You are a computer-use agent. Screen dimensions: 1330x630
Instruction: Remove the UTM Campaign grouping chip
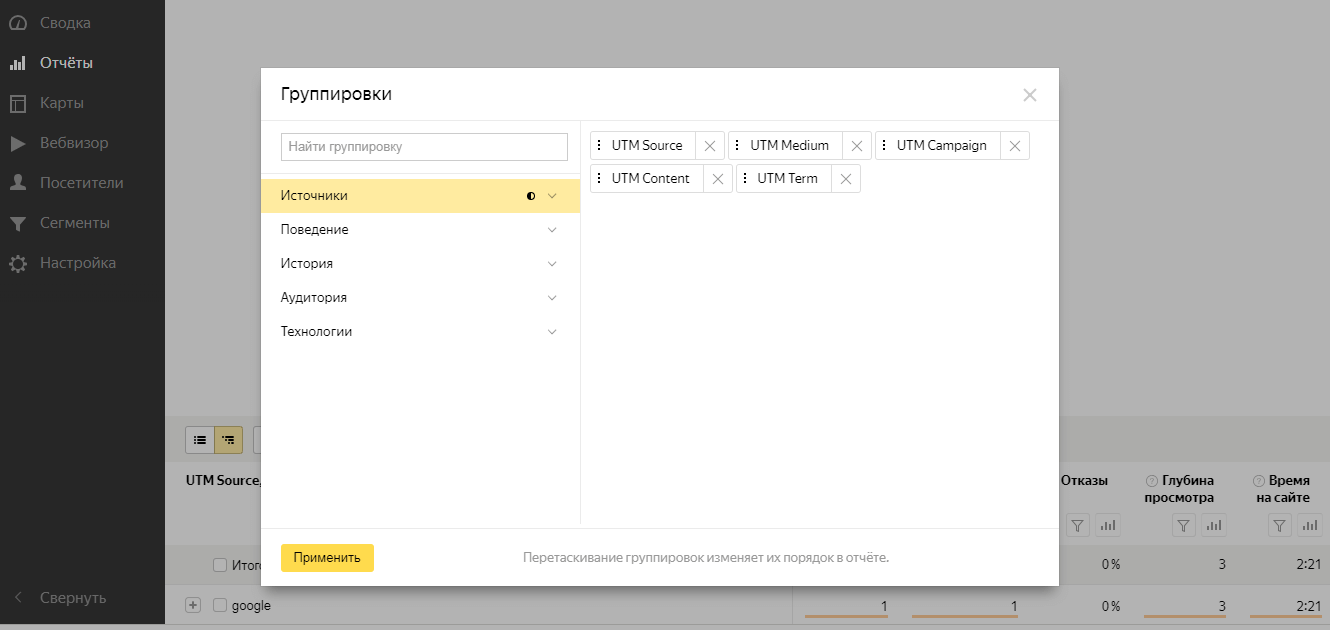coord(1014,146)
